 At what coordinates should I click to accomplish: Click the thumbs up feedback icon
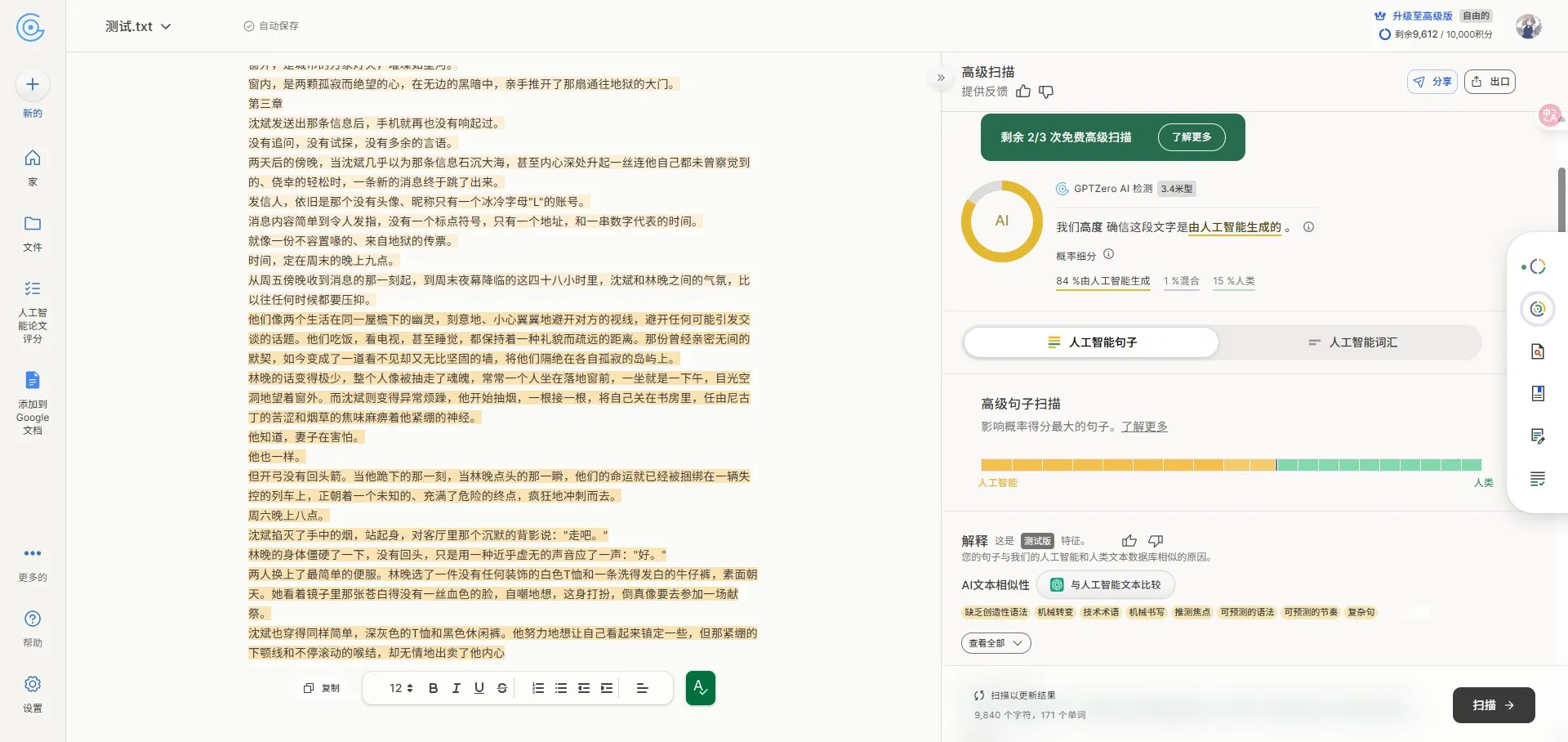1023,92
